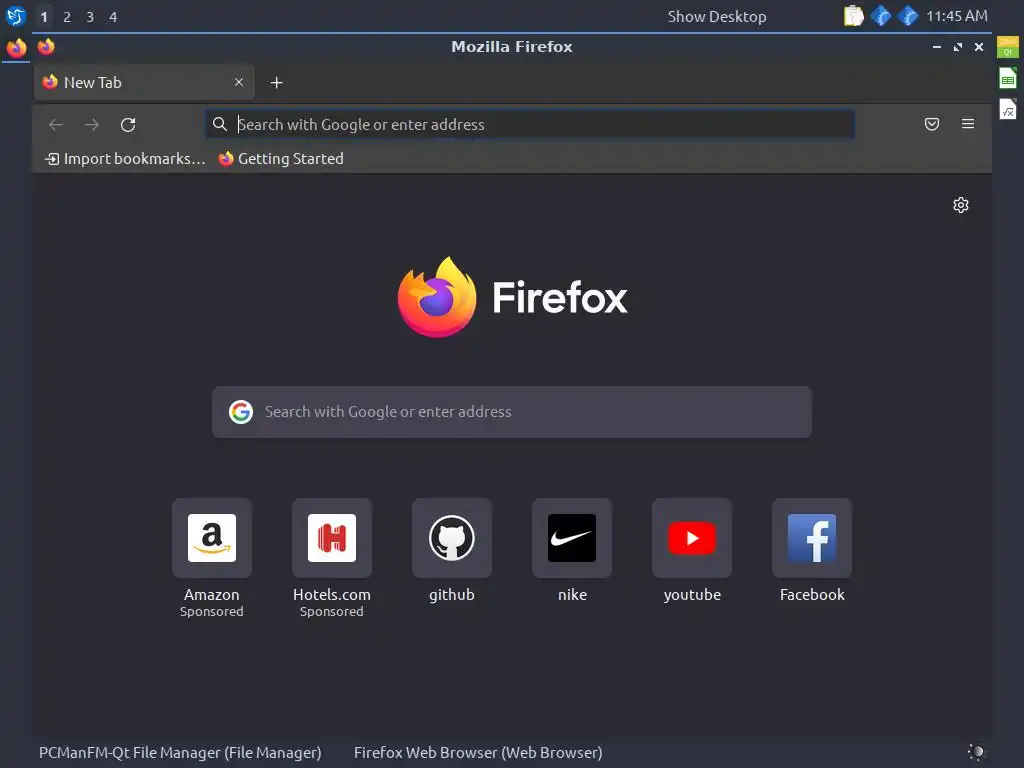Click Firefox Web Browser in bottom panel
Image resolution: width=1024 pixels, height=768 pixels.
pos(478,752)
